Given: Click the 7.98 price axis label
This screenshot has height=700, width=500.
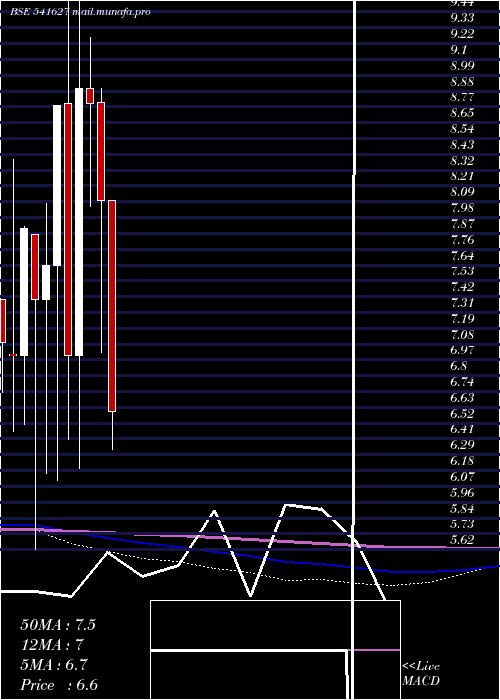Looking at the screenshot, I should [462, 208].
